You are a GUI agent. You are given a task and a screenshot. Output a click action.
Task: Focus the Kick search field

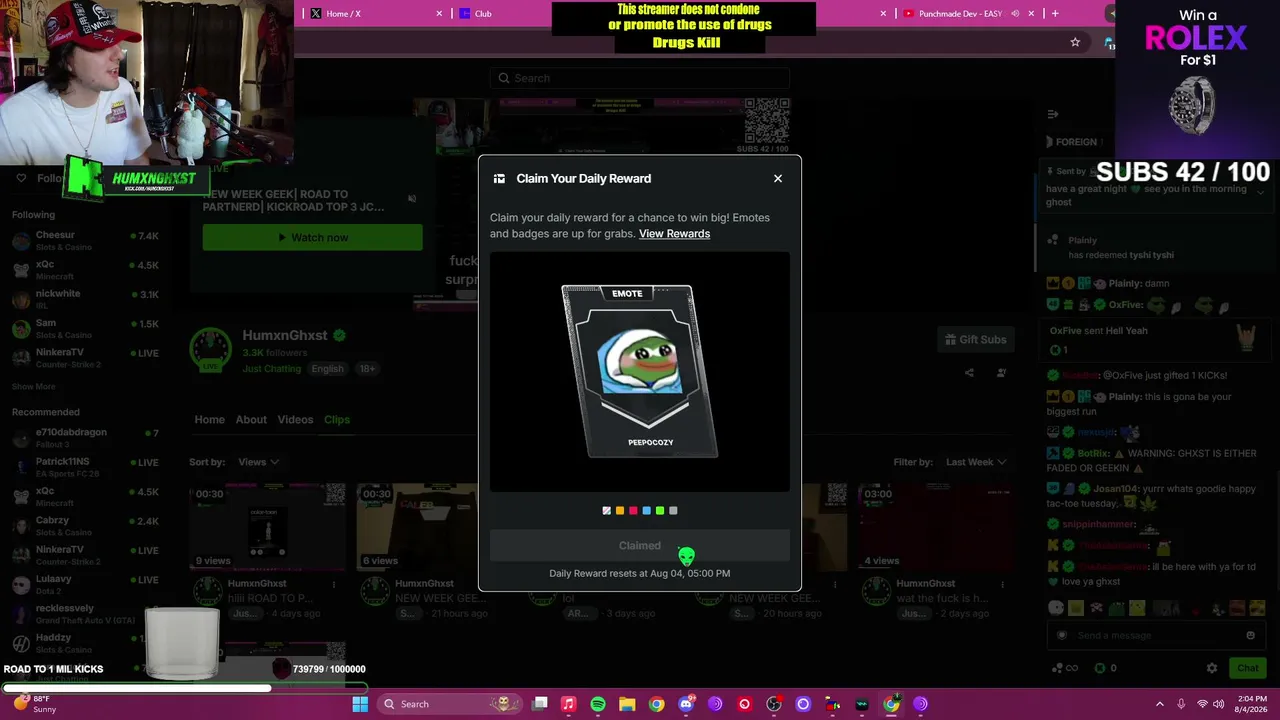pyautogui.click(x=640, y=78)
